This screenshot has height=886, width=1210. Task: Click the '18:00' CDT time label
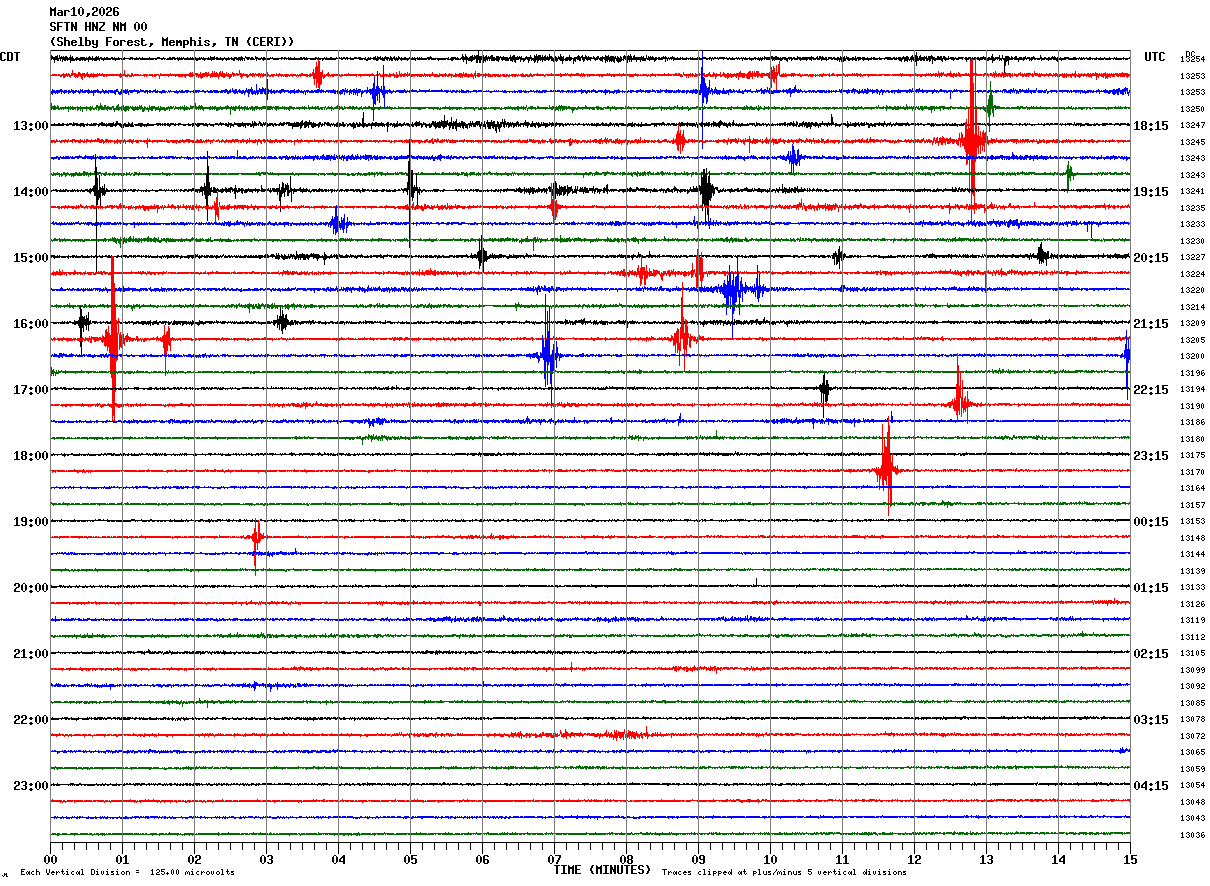coord(30,456)
